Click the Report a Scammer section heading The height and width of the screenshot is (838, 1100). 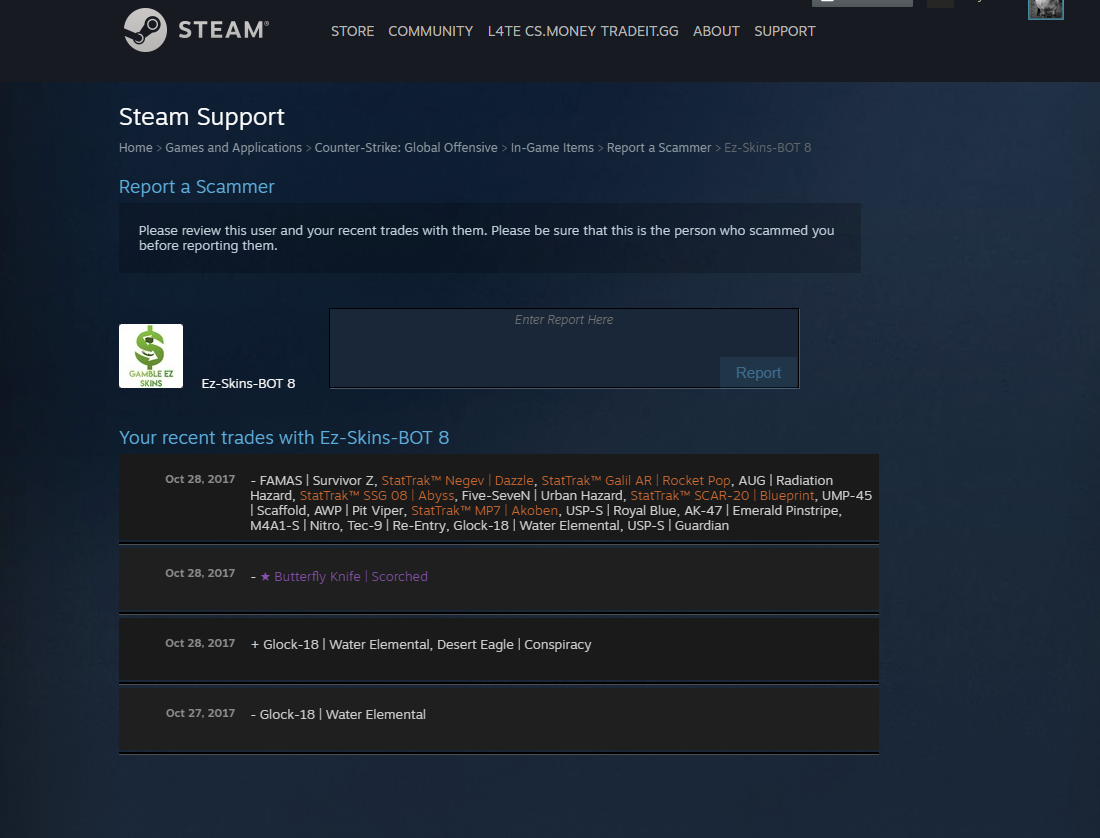click(x=196, y=187)
